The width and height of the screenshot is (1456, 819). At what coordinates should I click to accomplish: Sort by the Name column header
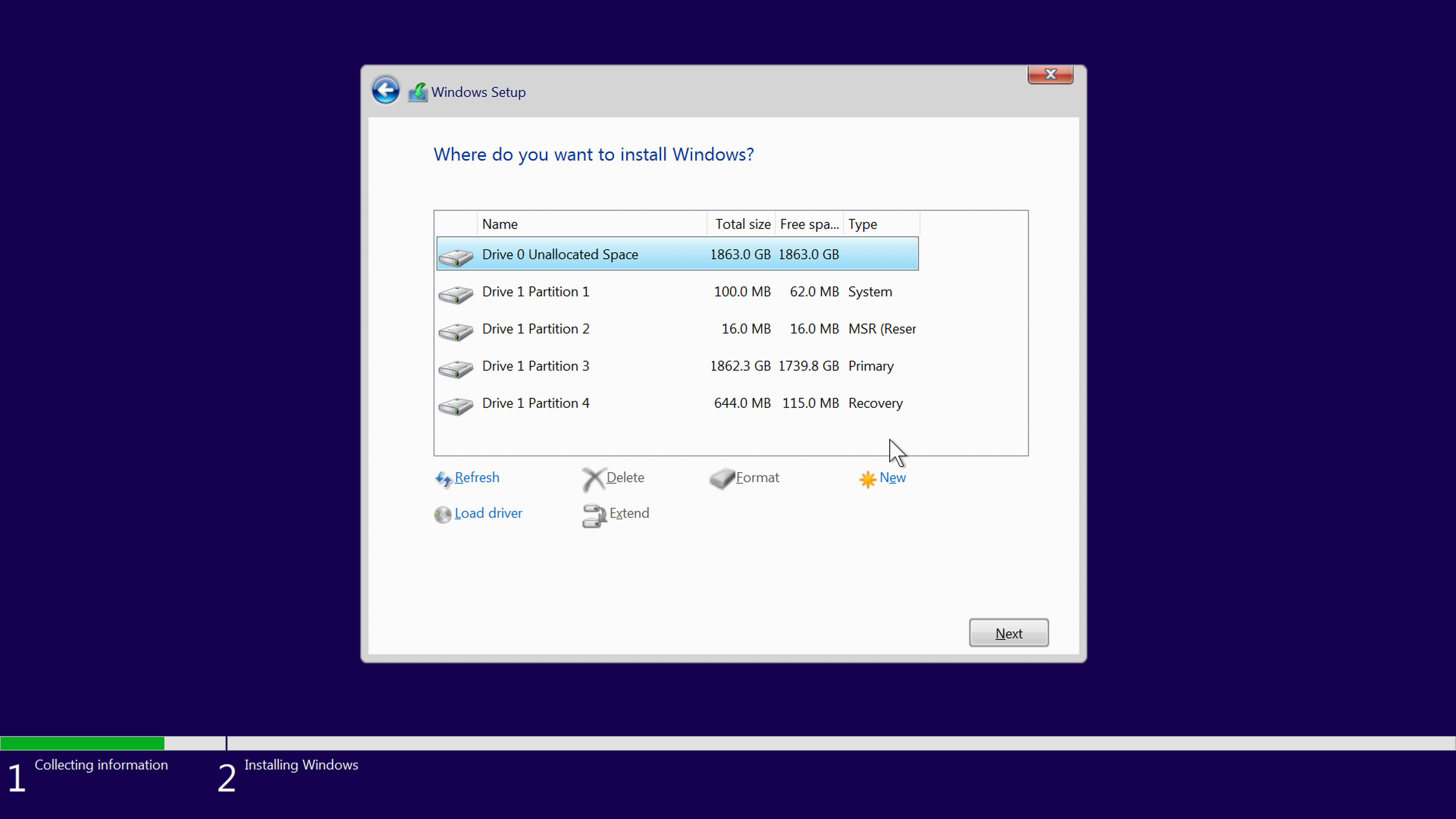(592, 224)
